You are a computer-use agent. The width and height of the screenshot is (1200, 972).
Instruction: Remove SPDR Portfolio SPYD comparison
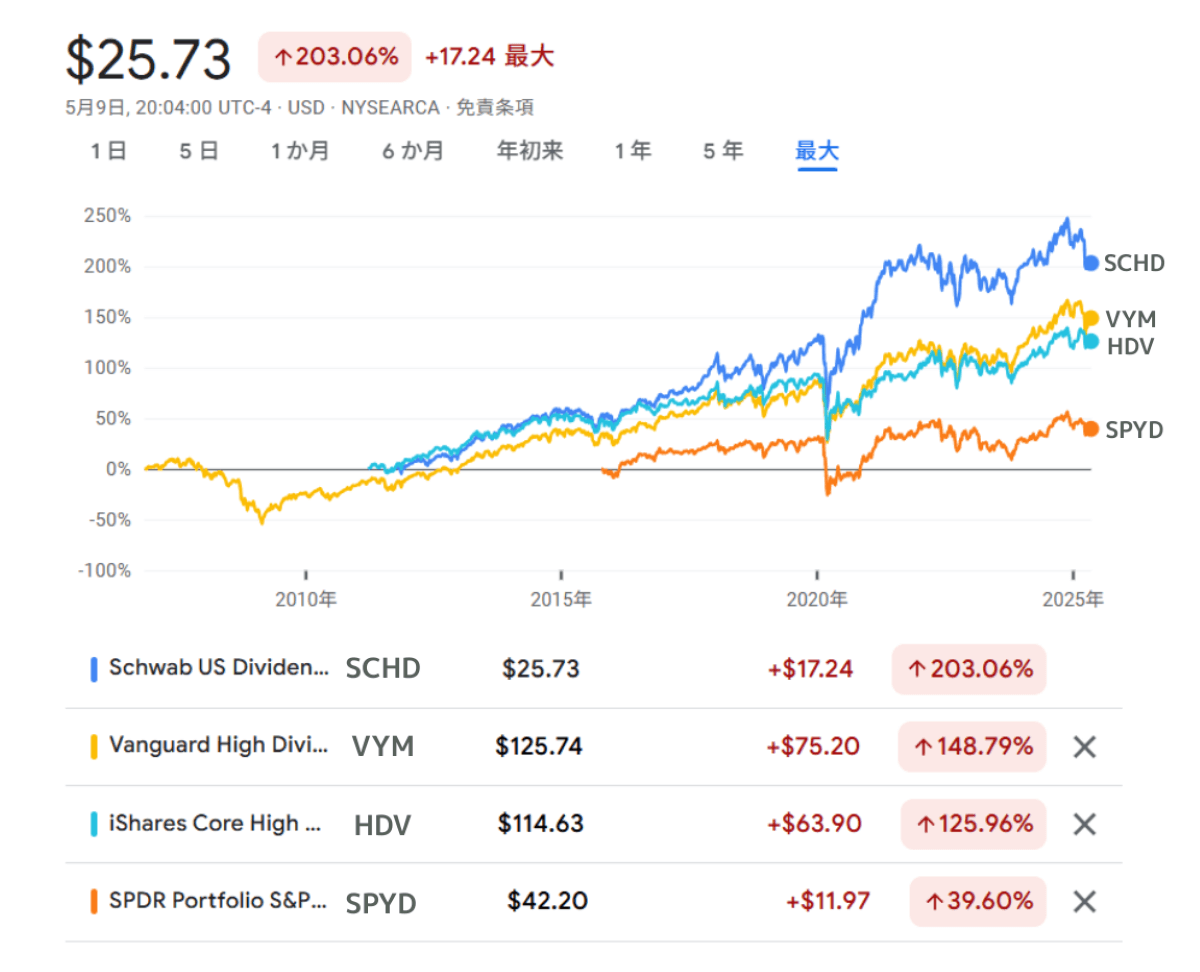1085,902
